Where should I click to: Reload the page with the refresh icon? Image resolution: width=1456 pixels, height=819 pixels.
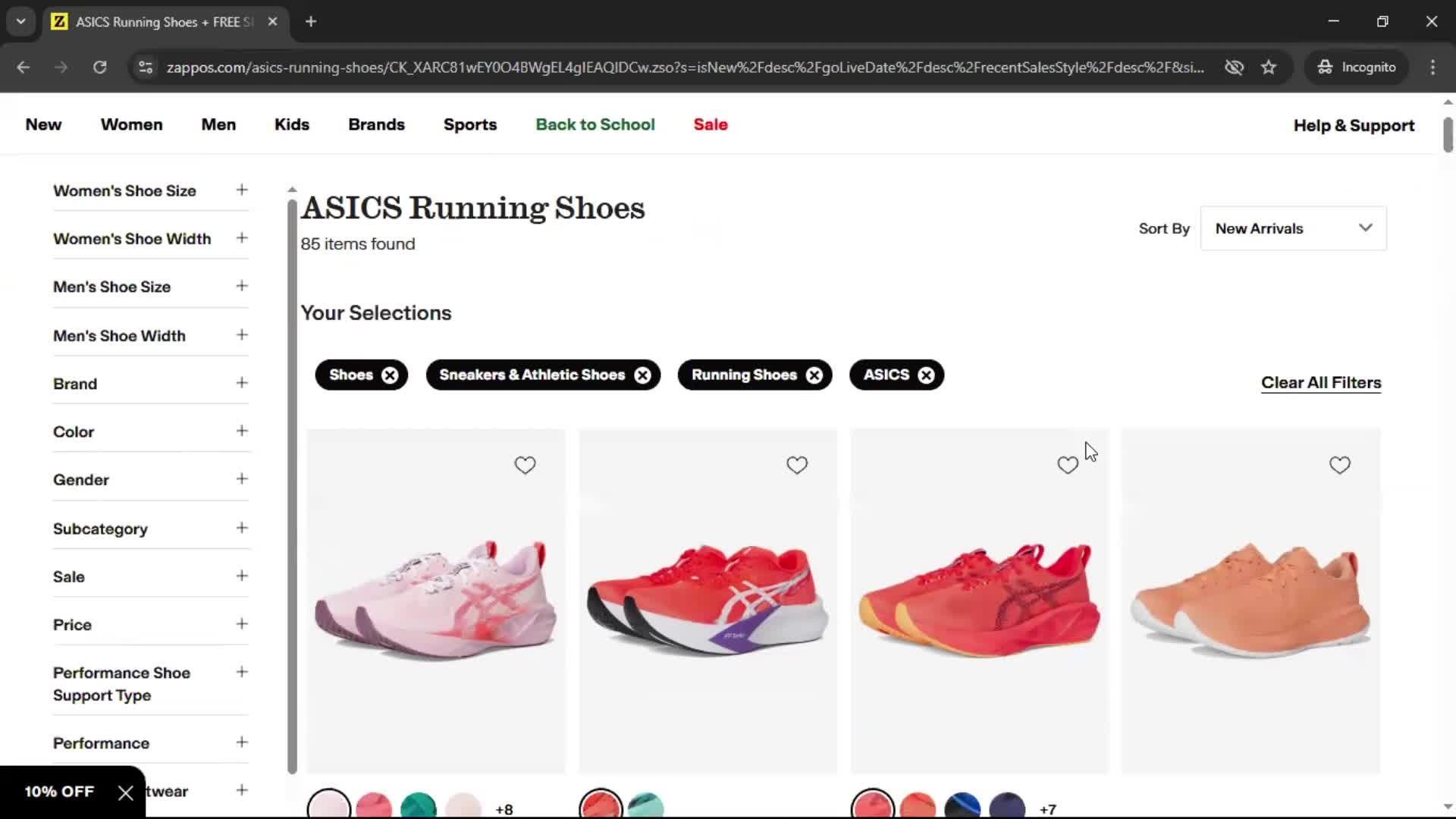[99, 67]
